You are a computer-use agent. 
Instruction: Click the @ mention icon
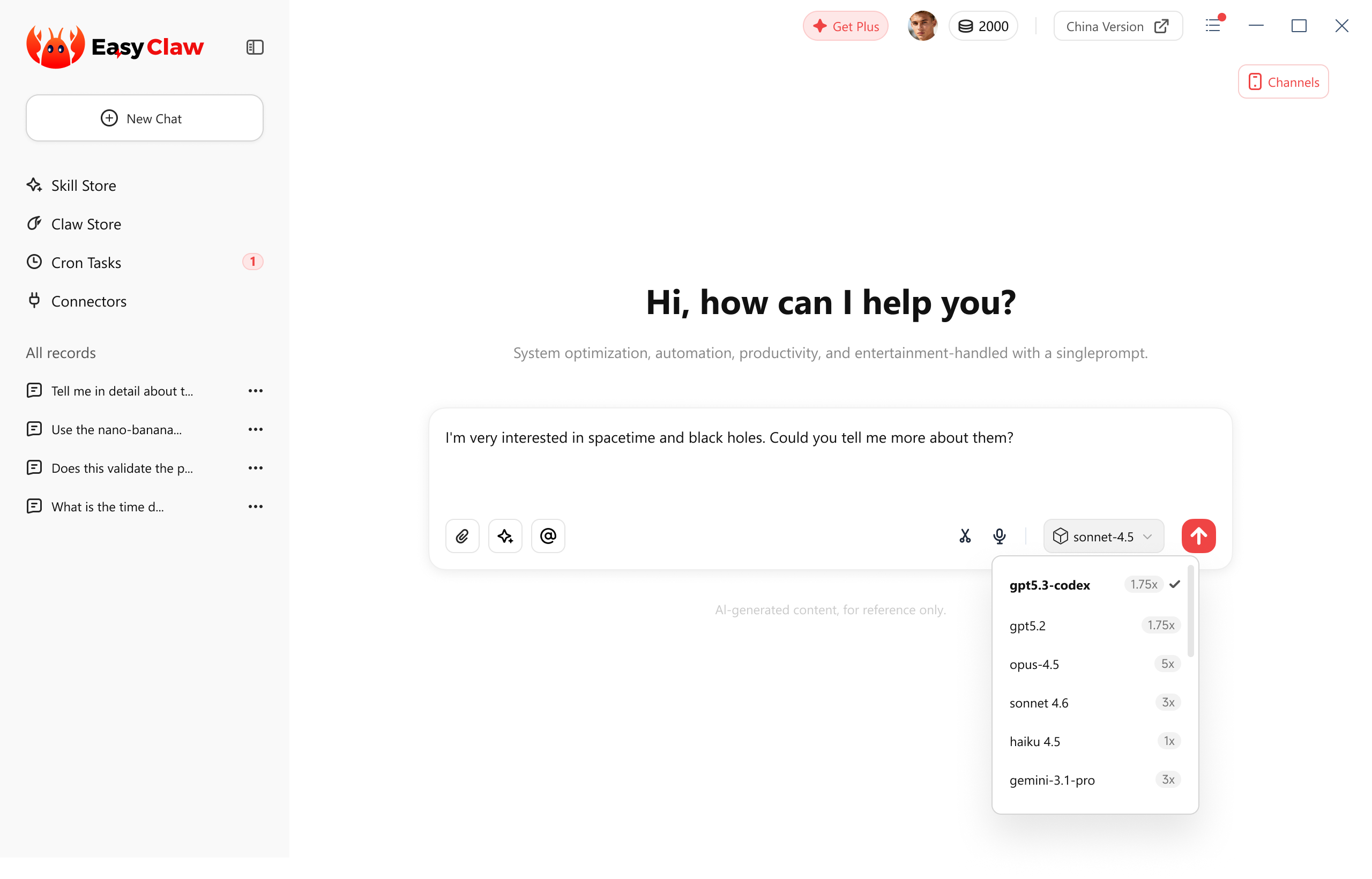coord(548,536)
